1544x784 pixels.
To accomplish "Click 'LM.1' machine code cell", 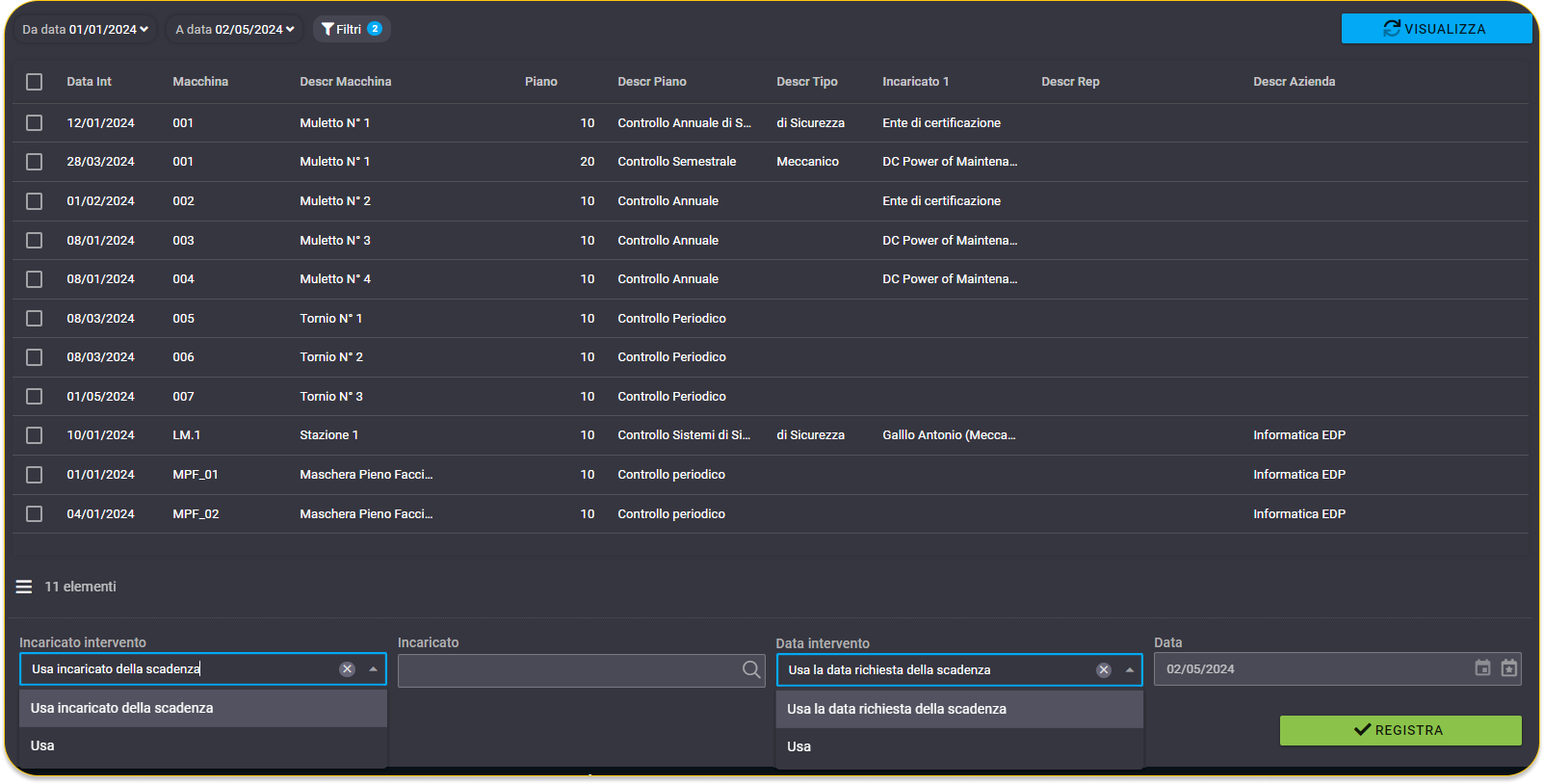I will [187, 435].
